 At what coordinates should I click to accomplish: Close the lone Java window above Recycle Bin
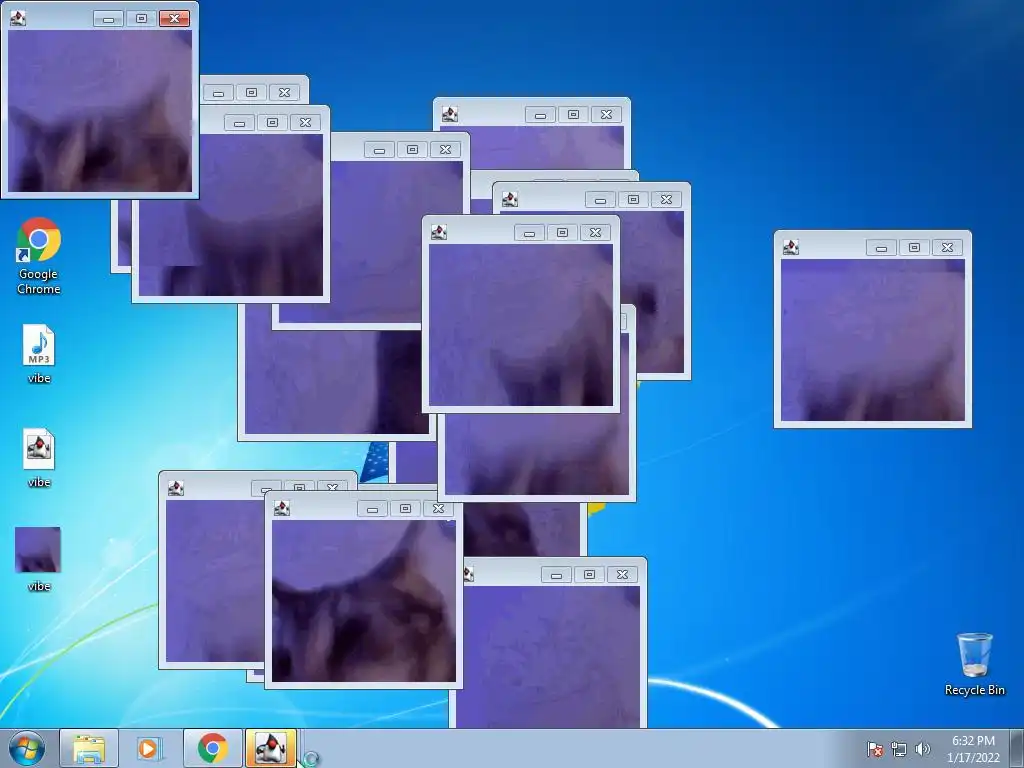click(x=947, y=247)
